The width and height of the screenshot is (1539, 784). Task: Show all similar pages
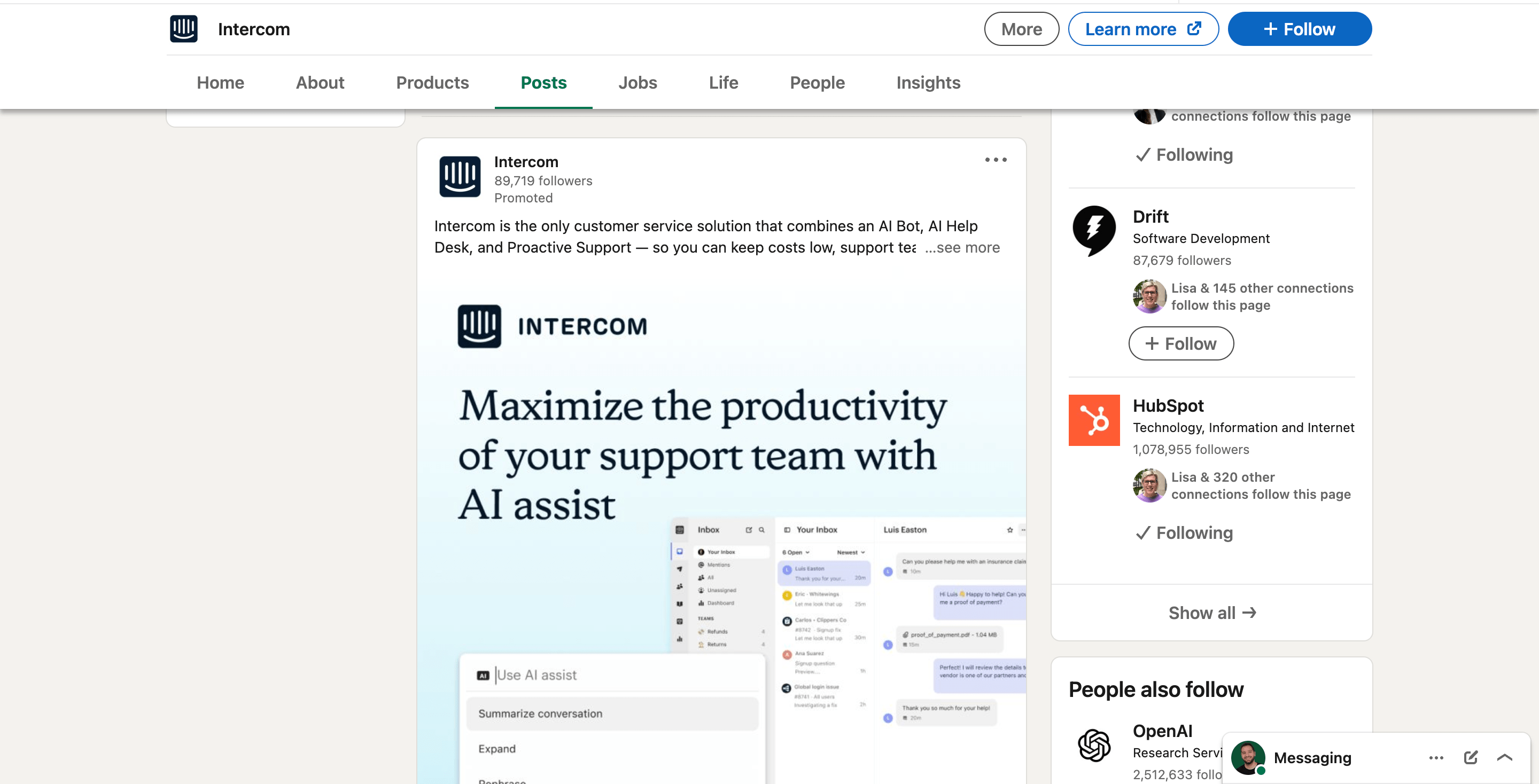click(x=1211, y=612)
